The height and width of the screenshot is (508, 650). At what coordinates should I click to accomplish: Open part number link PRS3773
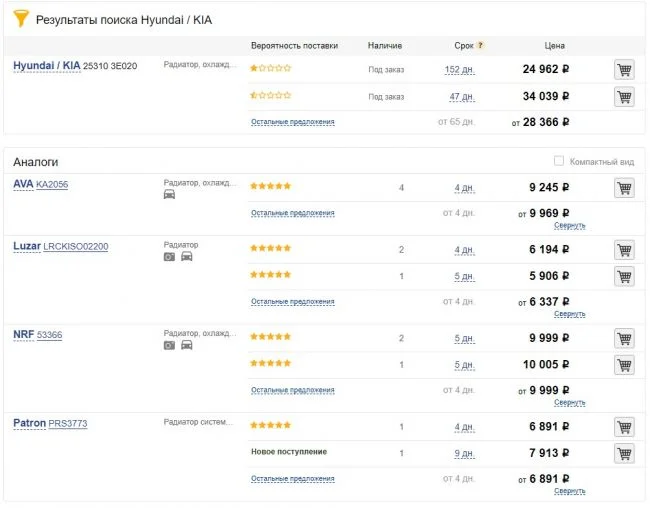(x=68, y=424)
